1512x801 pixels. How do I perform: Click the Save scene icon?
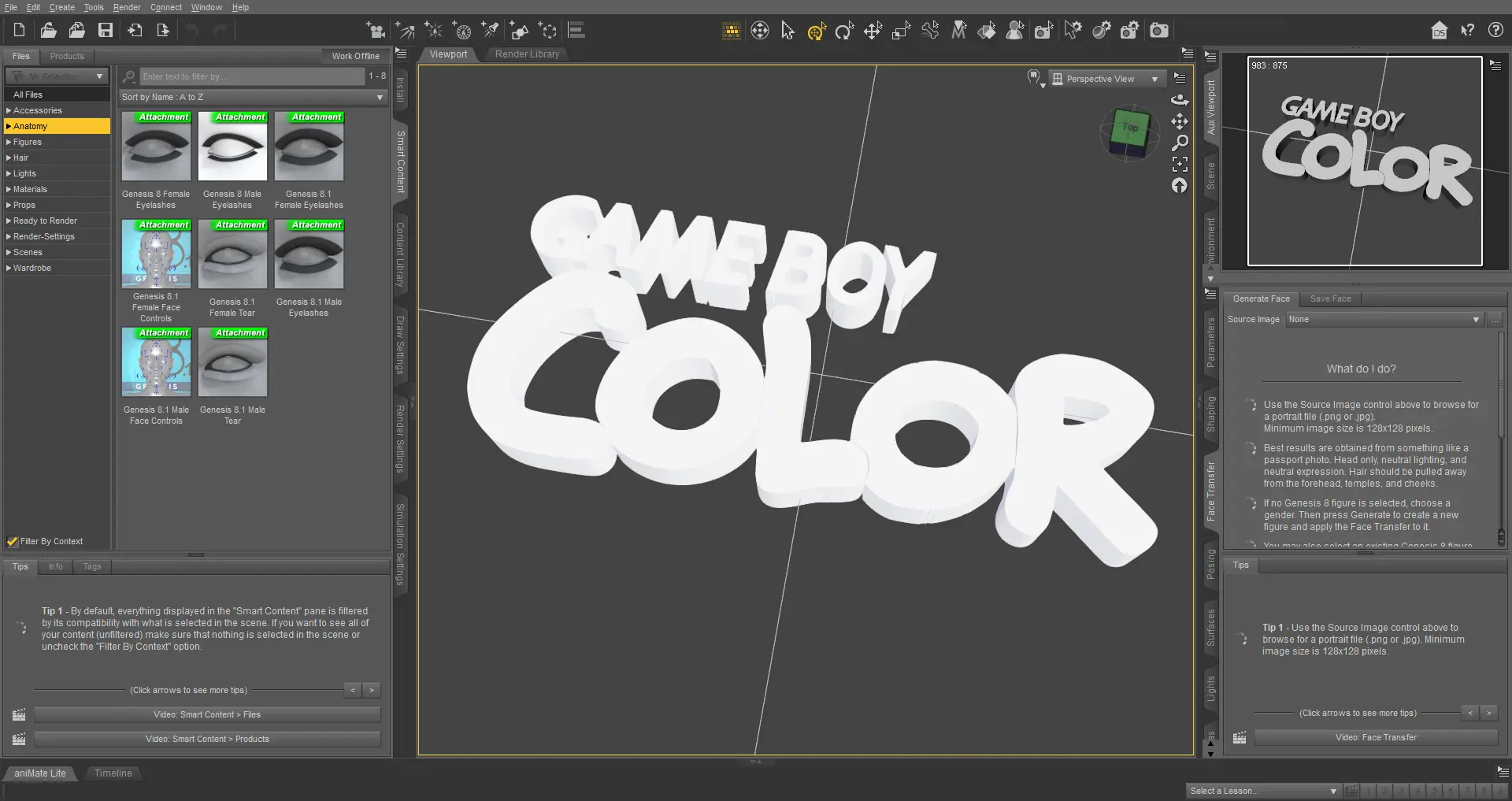coord(106,31)
